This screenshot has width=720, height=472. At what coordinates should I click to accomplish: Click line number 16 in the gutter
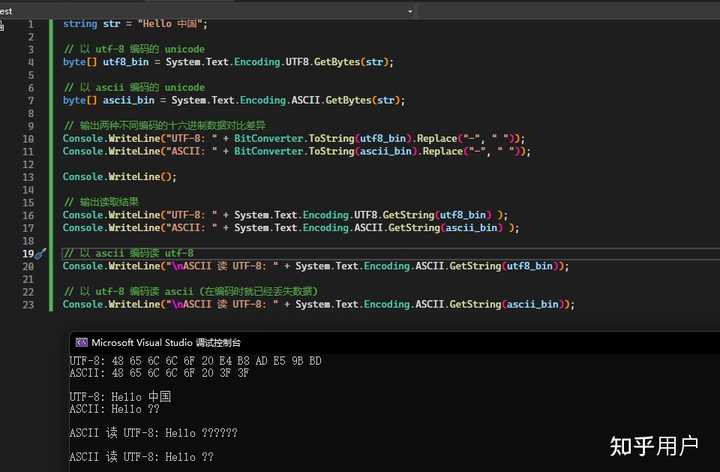pyautogui.click(x=28, y=215)
